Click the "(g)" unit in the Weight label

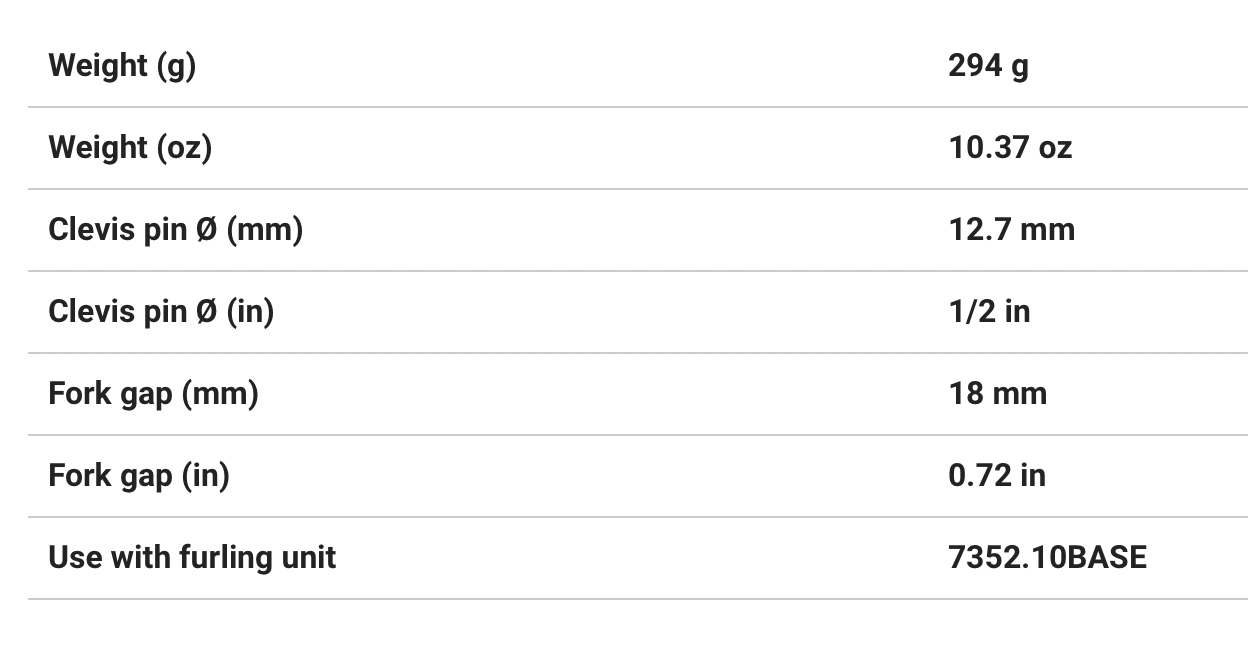tap(176, 66)
